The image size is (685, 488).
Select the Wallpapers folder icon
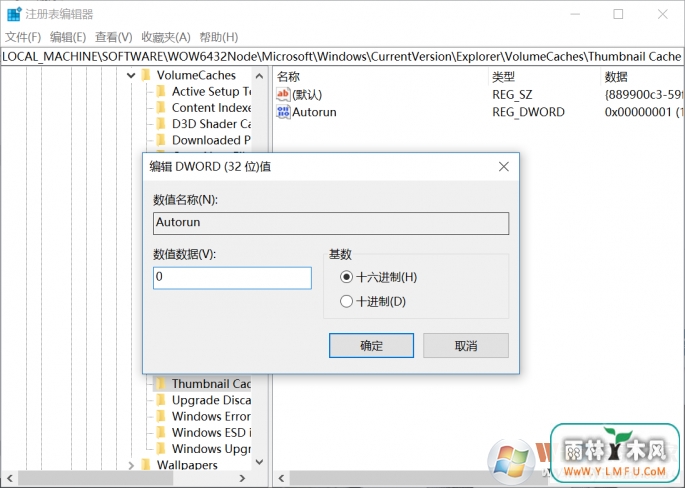click(x=146, y=464)
